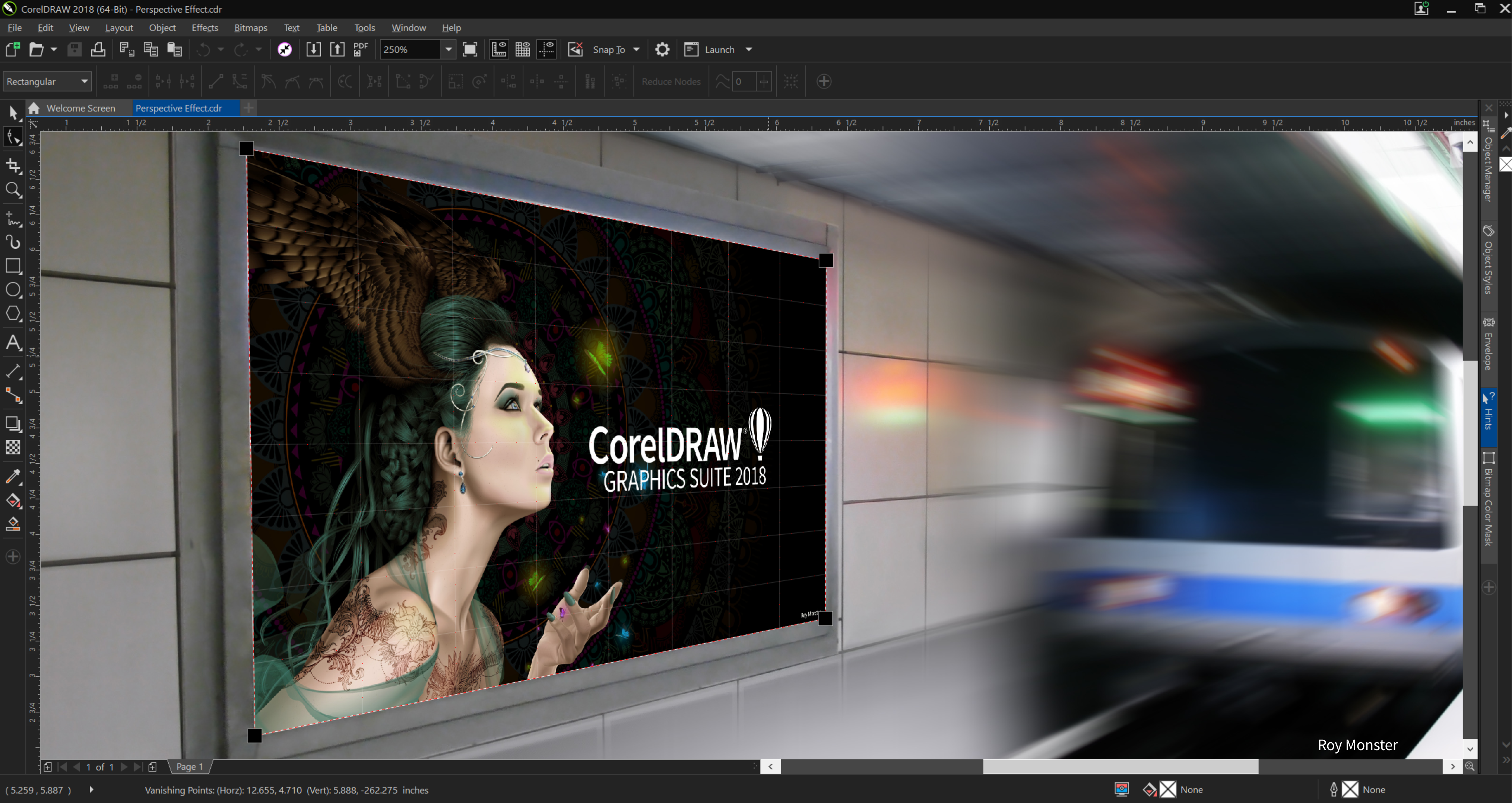Click the outline color None swatch
This screenshot has height=803, width=1512.
click(1350, 790)
